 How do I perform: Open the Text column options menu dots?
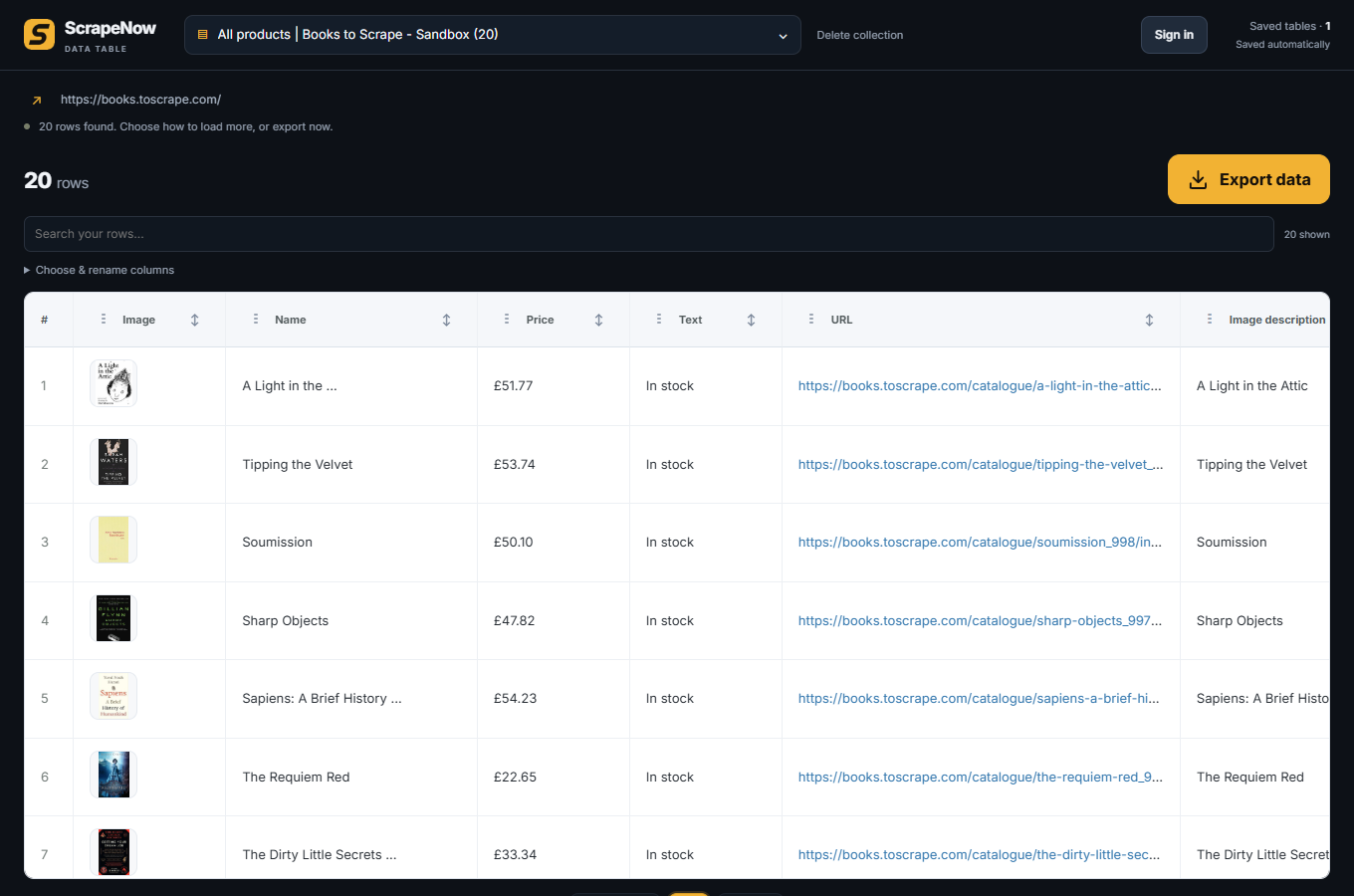coord(659,320)
